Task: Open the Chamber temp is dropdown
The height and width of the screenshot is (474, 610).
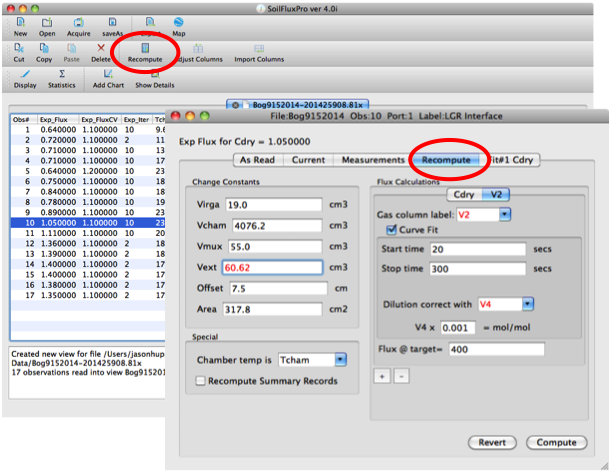Action: 340,360
